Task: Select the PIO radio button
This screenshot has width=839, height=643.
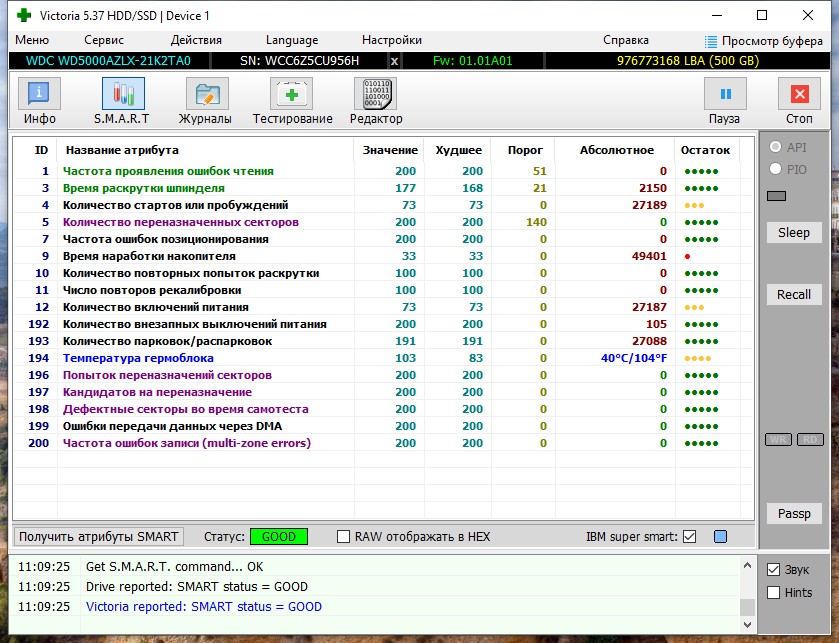Action: [x=775, y=169]
